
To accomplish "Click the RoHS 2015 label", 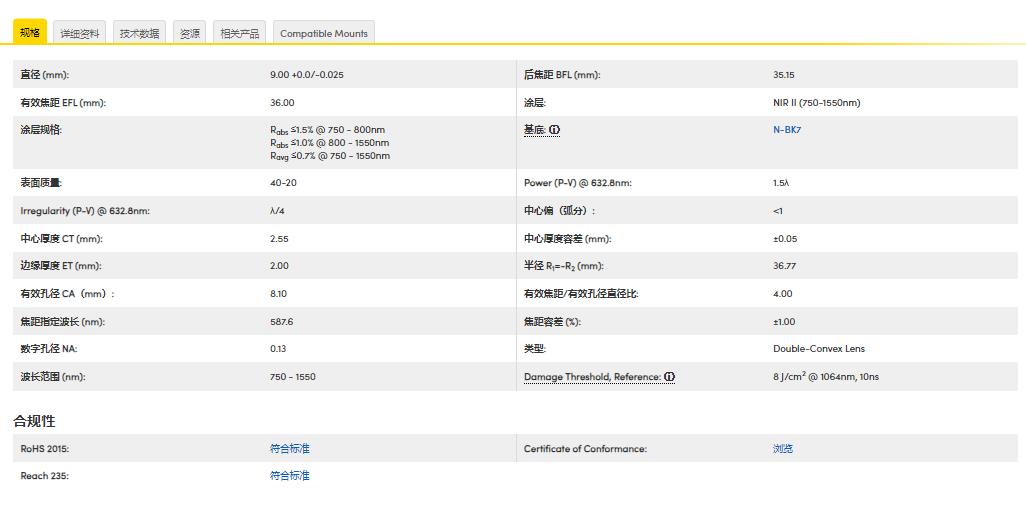I will [44, 449].
